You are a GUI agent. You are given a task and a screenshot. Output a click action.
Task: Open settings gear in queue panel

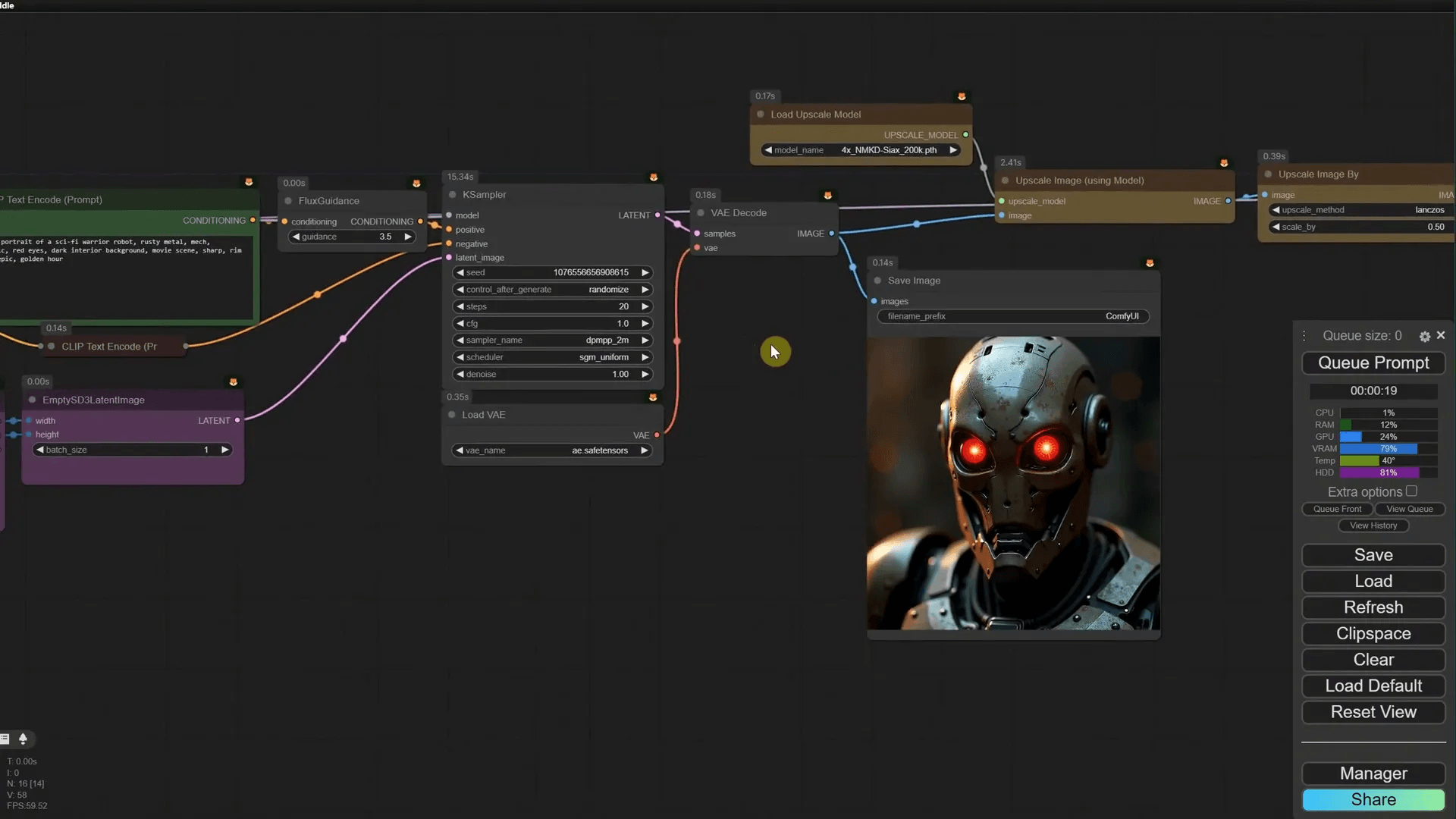pyautogui.click(x=1424, y=336)
